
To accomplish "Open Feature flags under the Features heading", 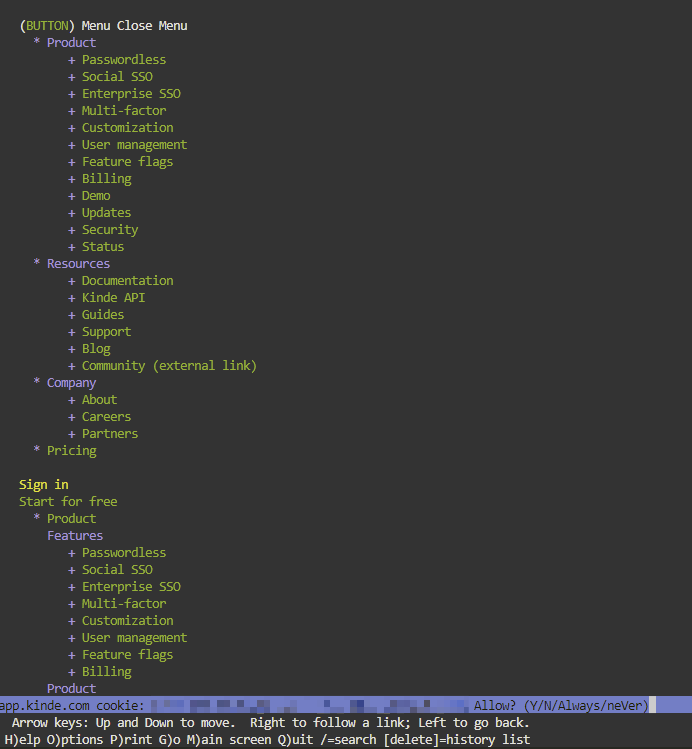I will 128,655.
